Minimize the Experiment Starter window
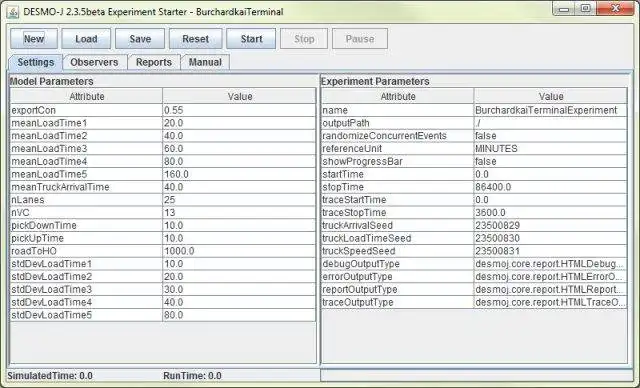Image resolution: width=640 pixels, height=388 pixels. [564, 9]
